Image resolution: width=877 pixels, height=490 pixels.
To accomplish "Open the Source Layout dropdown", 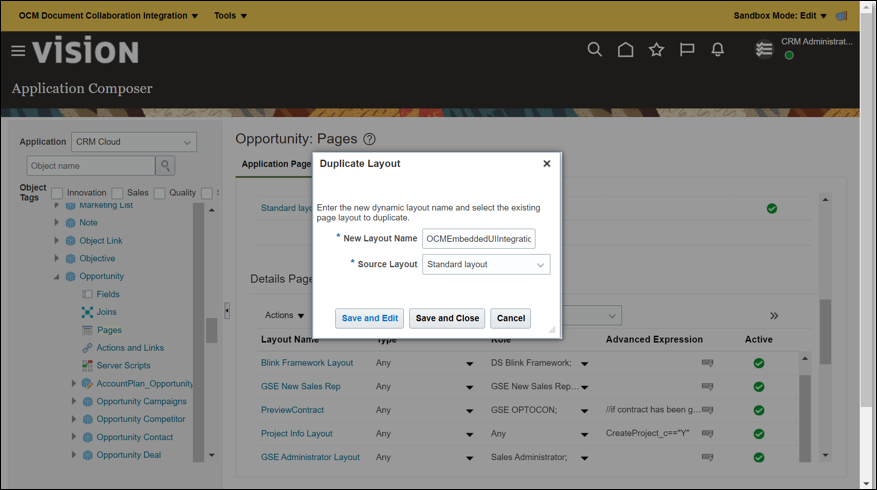I will [486, 265].
